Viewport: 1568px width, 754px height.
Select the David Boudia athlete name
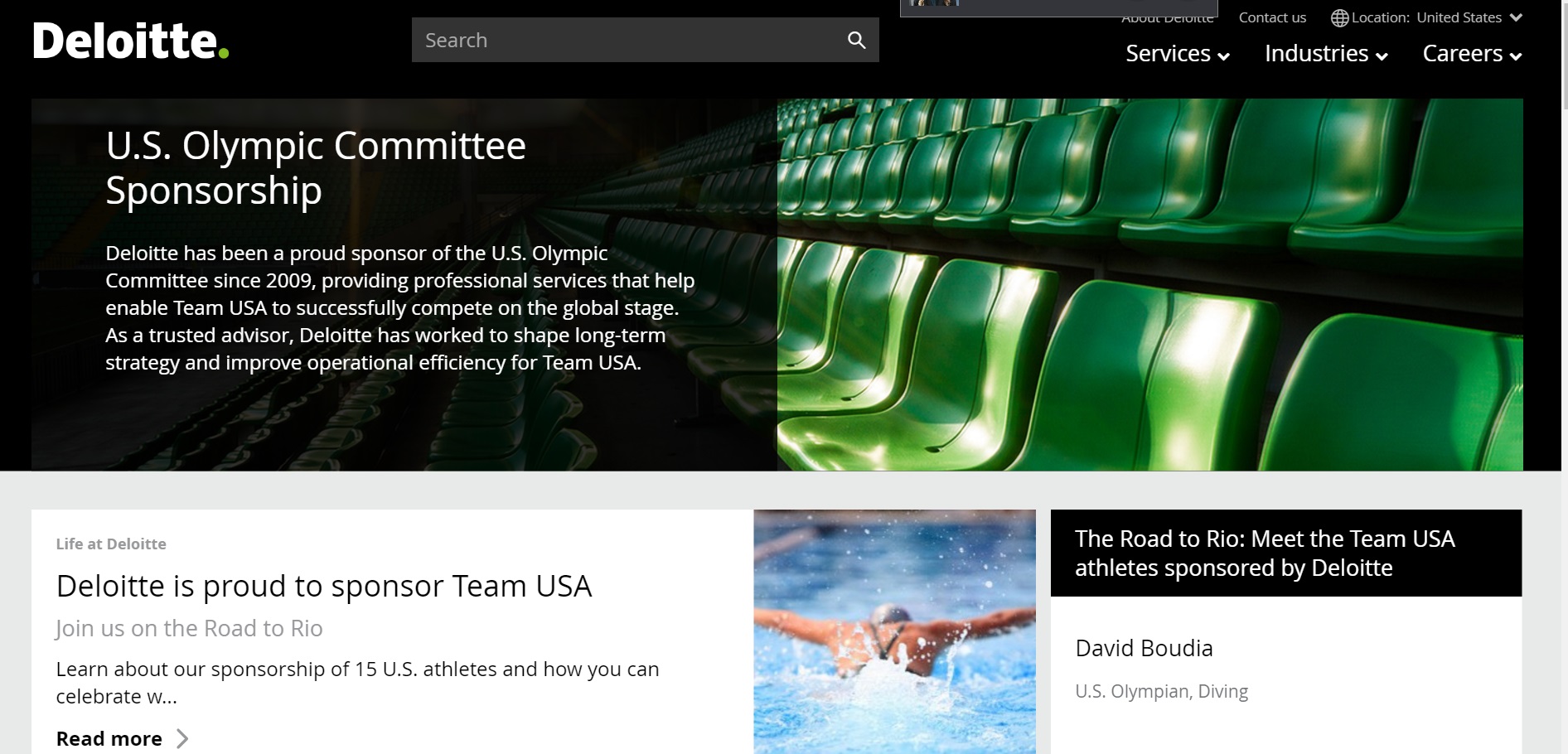1144,648
